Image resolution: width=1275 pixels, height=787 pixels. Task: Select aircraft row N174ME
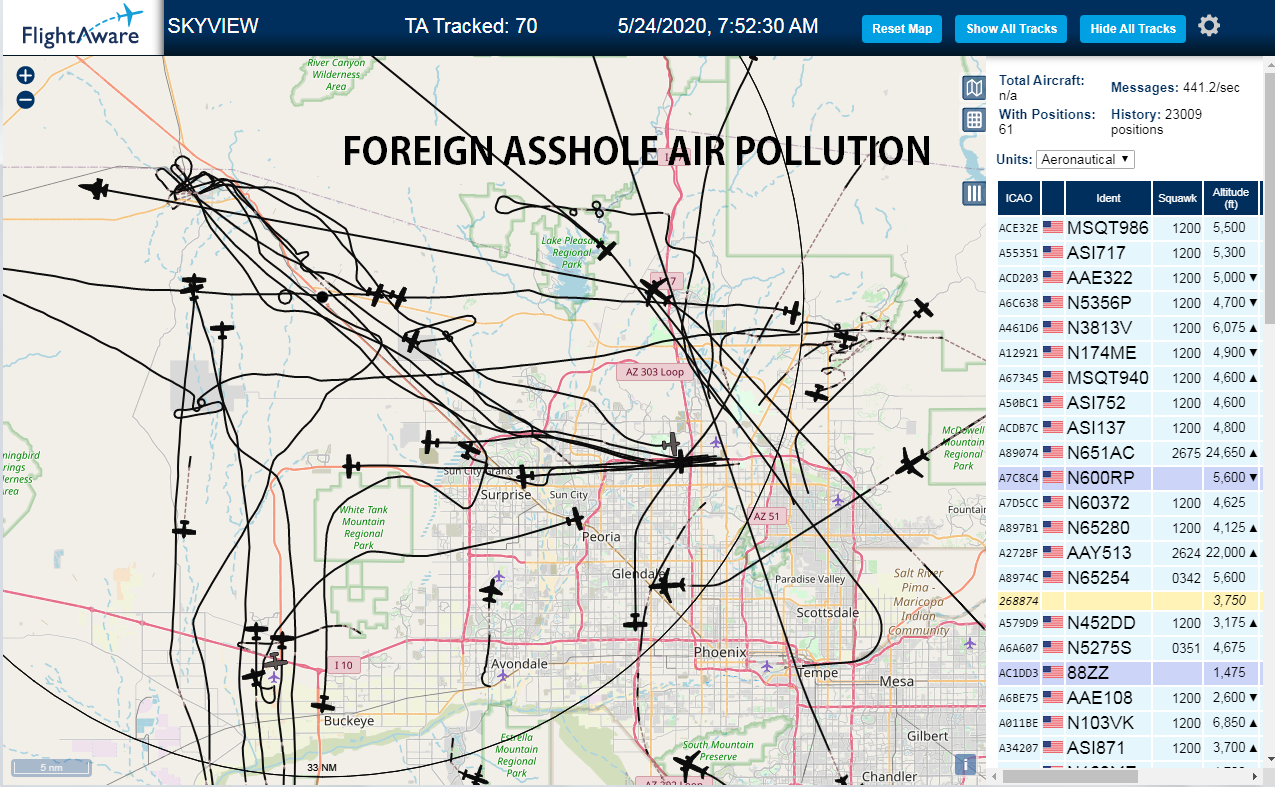[x=1130, y=353]
